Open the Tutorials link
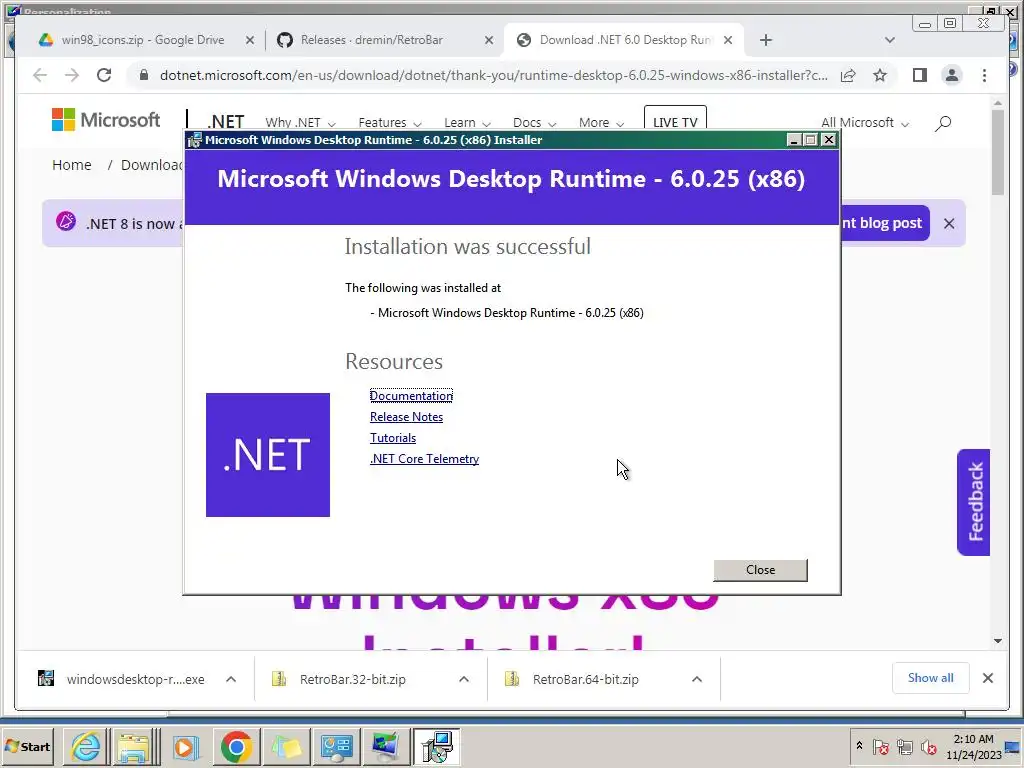The width and height of the screenshot is (1024, 768). [x=392, y=438]
